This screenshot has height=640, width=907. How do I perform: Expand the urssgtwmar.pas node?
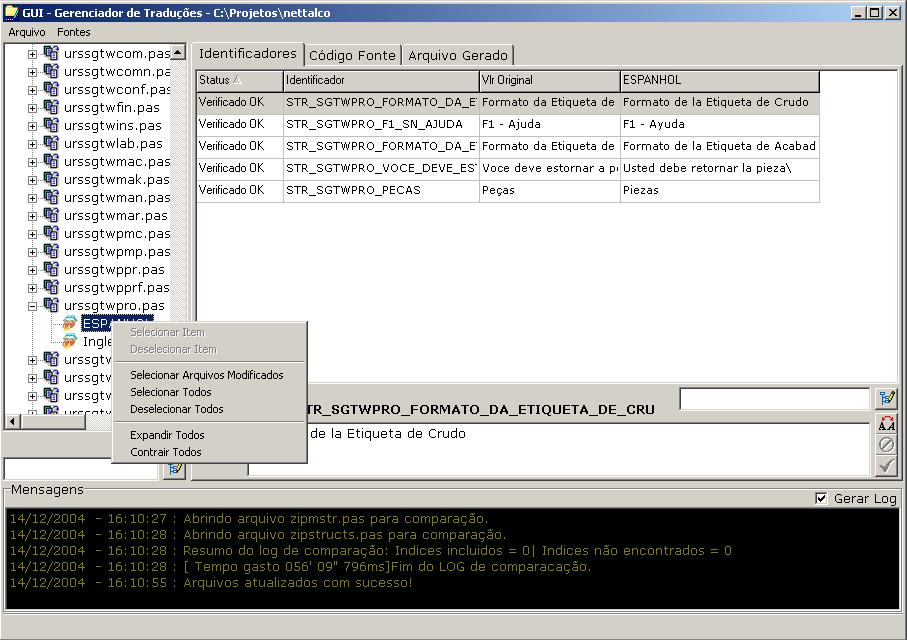point(32,216)
